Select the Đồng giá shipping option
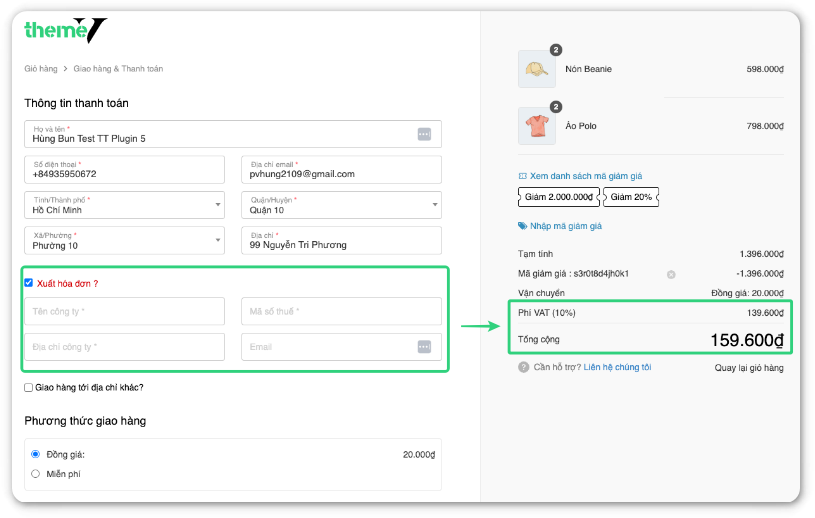This screenshot has height=518, width=815. coord(35,454)
